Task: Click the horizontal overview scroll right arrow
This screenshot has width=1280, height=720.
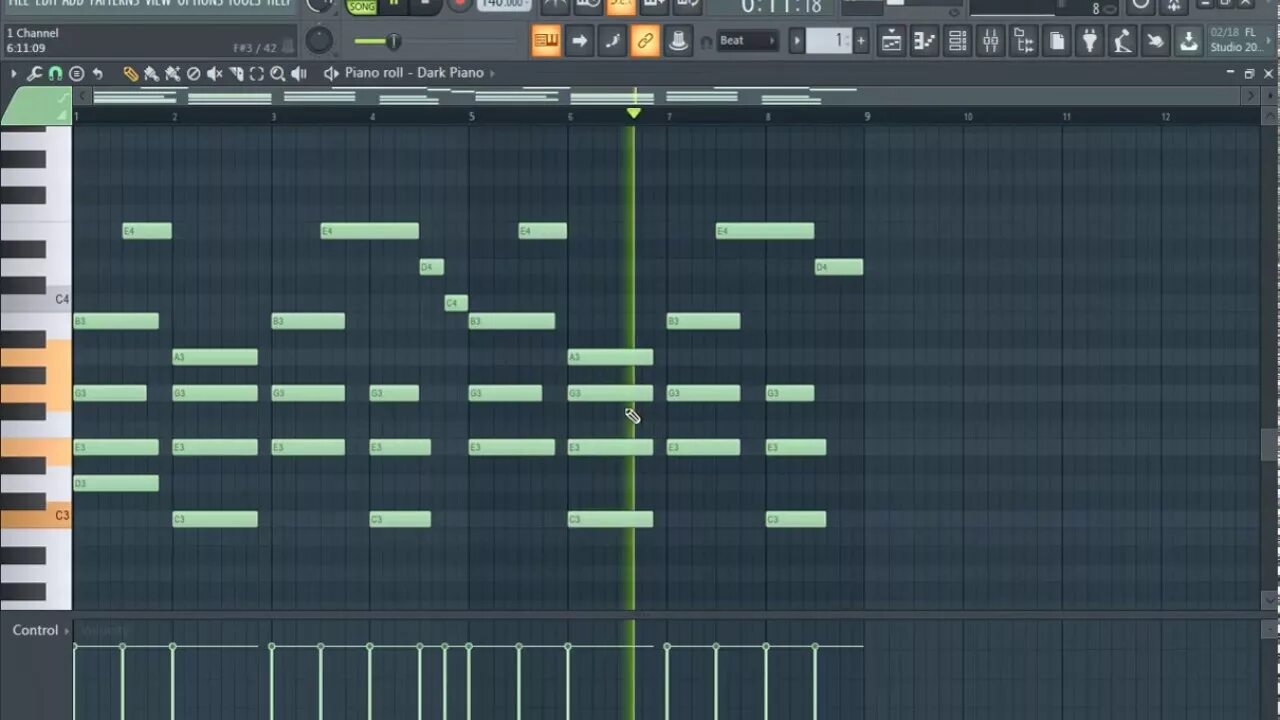Action: tap(1250, 96)
